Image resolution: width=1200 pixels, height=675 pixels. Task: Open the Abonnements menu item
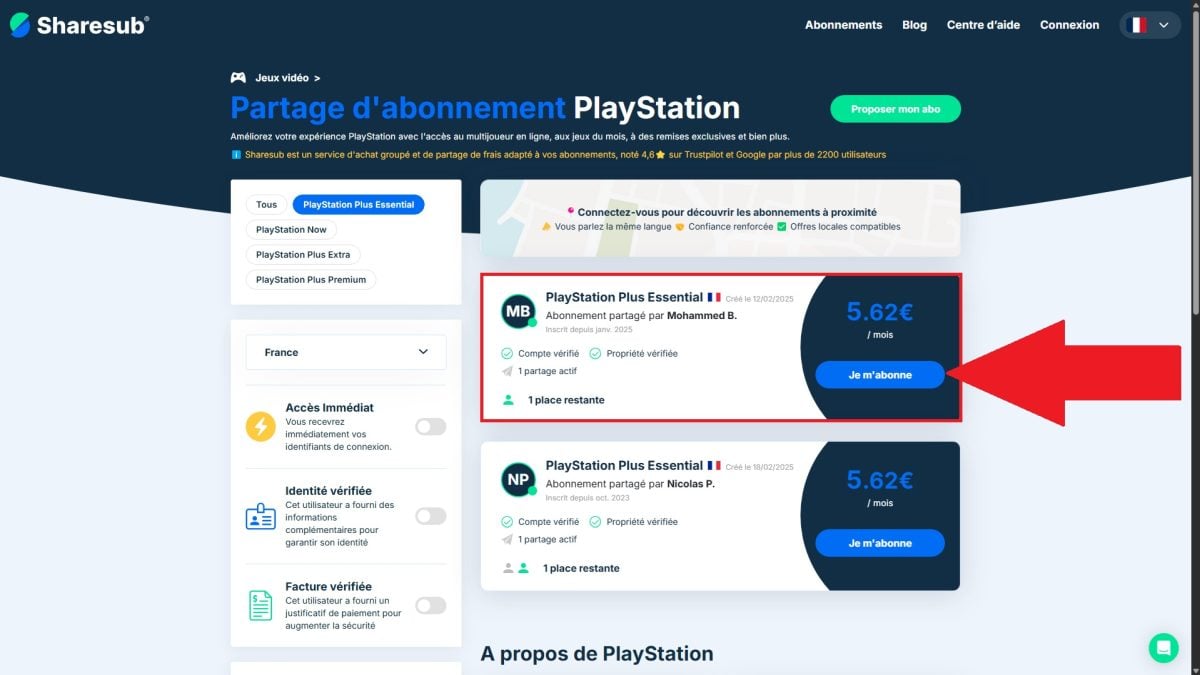[x=843, y=25]
